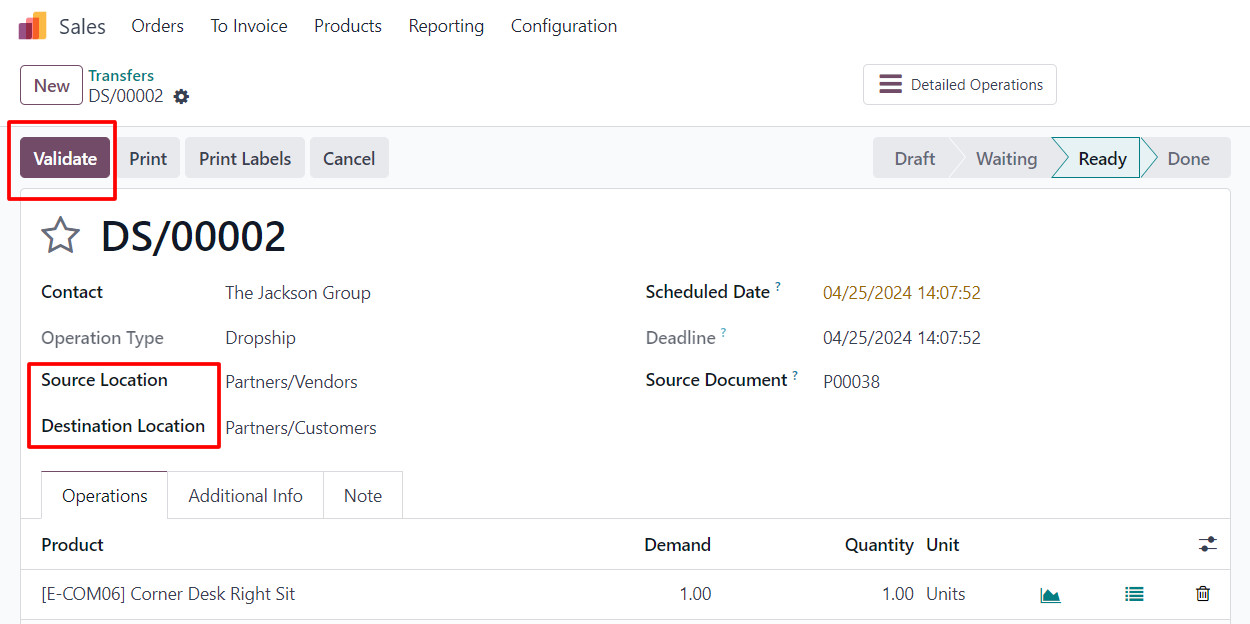Open the gear actions menu beside DS/00002
The image size is (1250, 624).
point(181,97)
